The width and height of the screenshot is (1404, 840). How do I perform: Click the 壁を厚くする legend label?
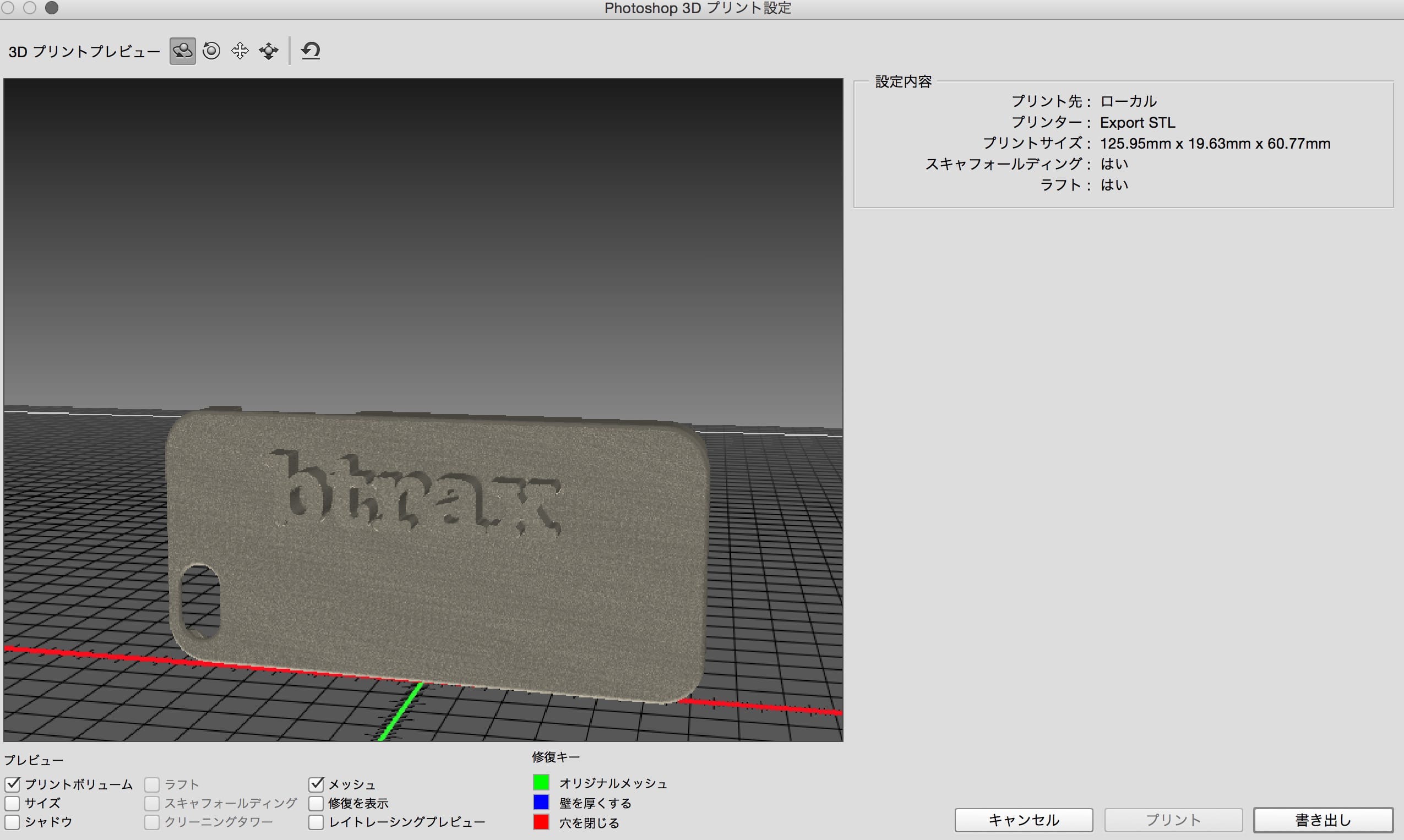pyautogui.click(x=595, y=803)
